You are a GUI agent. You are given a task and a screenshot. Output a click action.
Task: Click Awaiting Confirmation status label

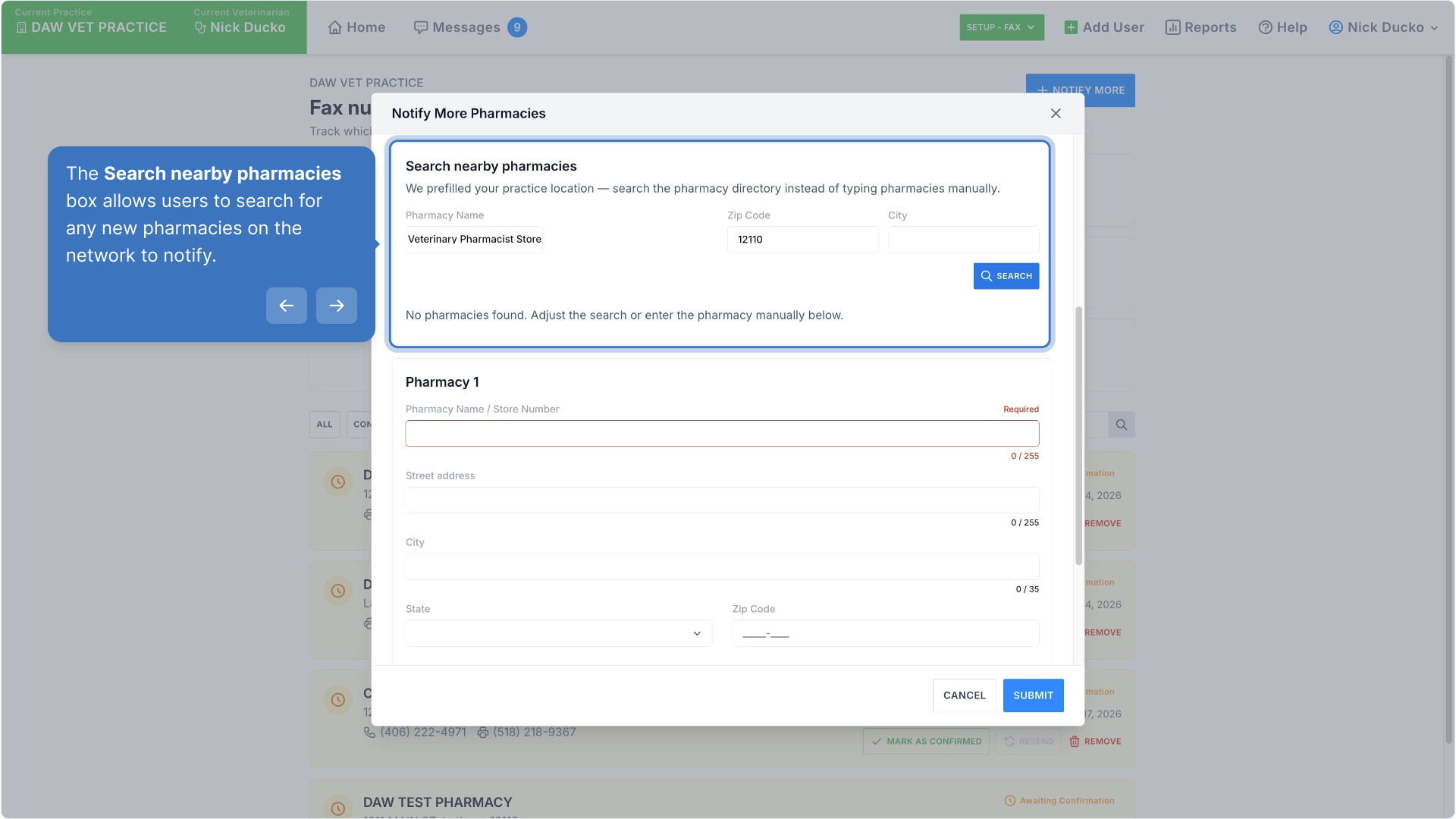1067,801
